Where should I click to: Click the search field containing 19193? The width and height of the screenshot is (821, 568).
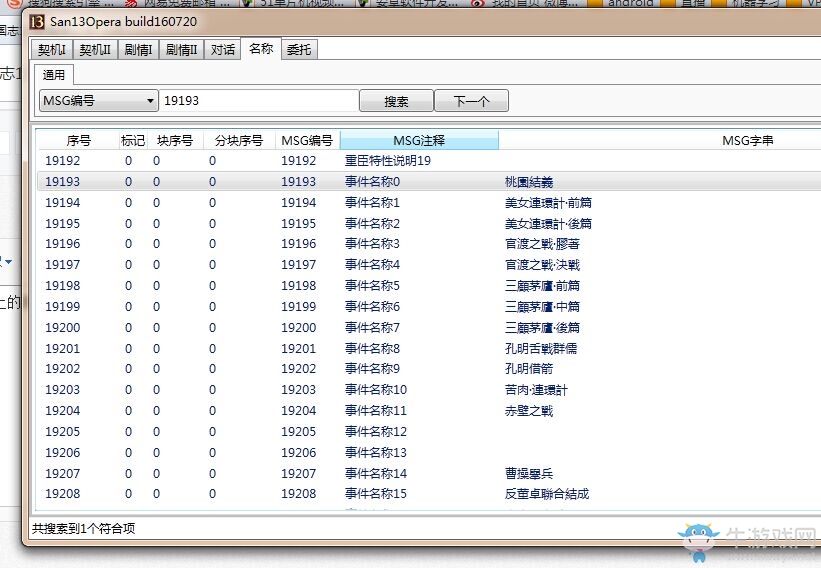click(258, 101)
